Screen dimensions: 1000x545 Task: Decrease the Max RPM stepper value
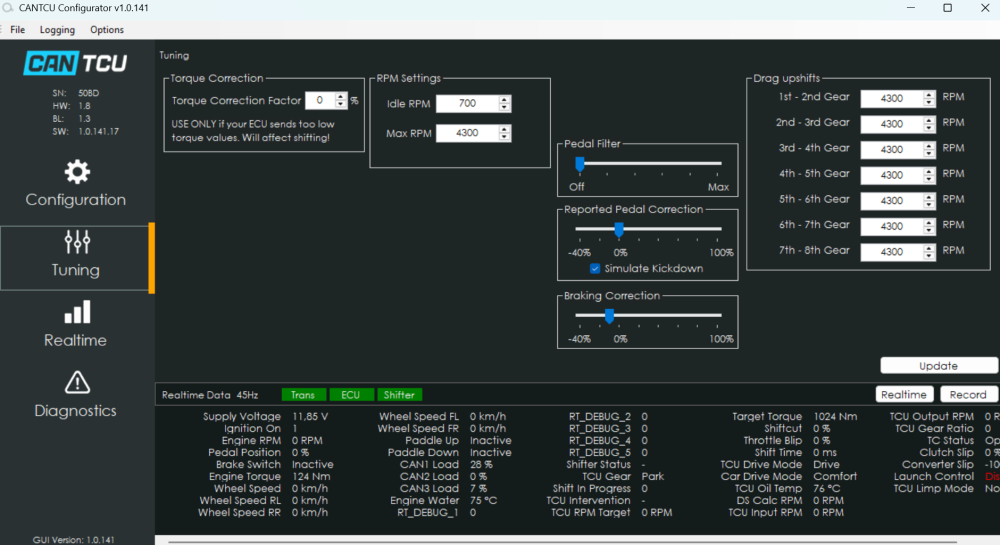tap(504, 137)
